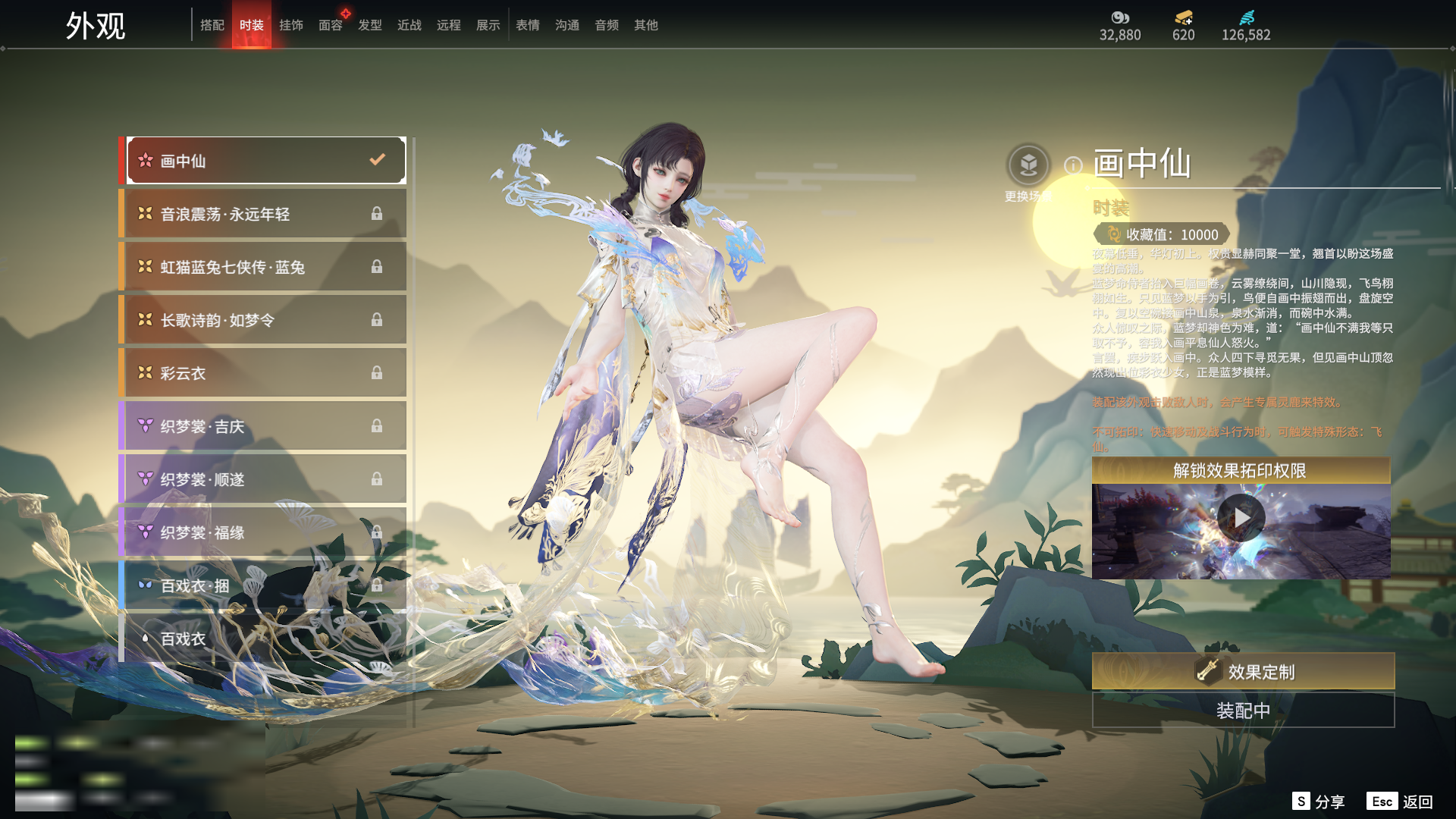This screenshot has height=819, width=1456.
Task: Switch to the 挂饰 tab
Action: point(291,25)
